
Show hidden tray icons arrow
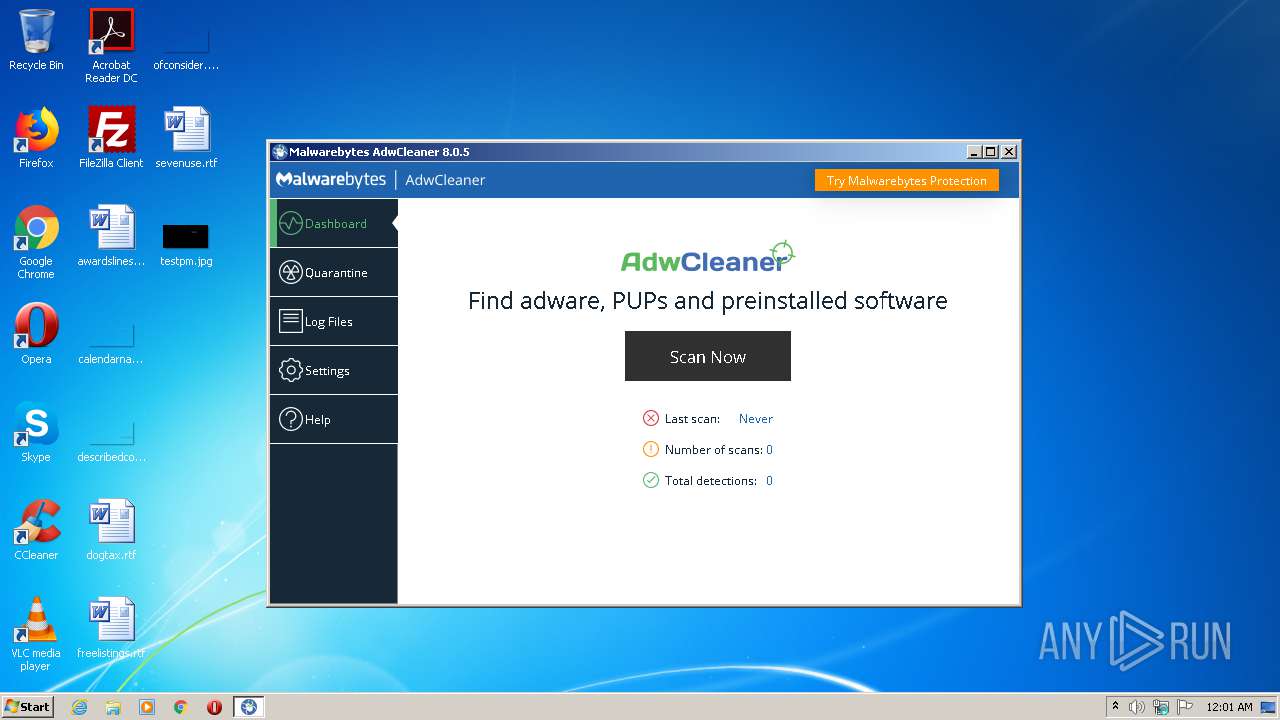(1115, 707)
